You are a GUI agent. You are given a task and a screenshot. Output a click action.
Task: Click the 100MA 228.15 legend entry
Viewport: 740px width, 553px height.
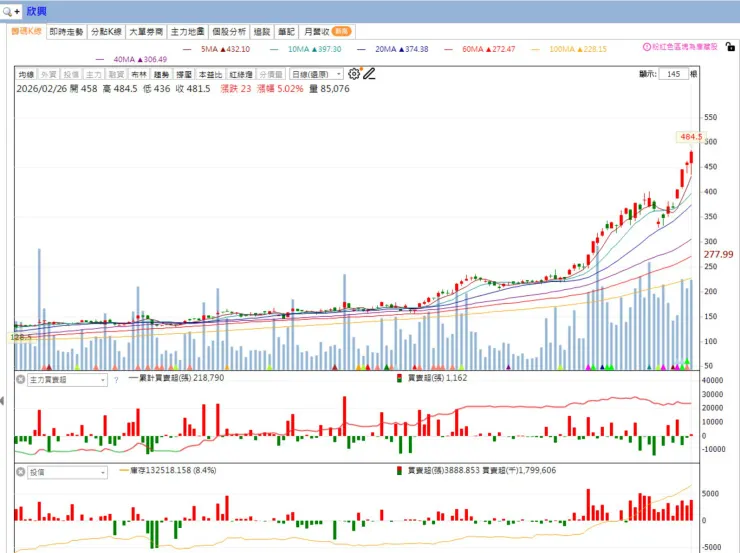coord(569,49)
